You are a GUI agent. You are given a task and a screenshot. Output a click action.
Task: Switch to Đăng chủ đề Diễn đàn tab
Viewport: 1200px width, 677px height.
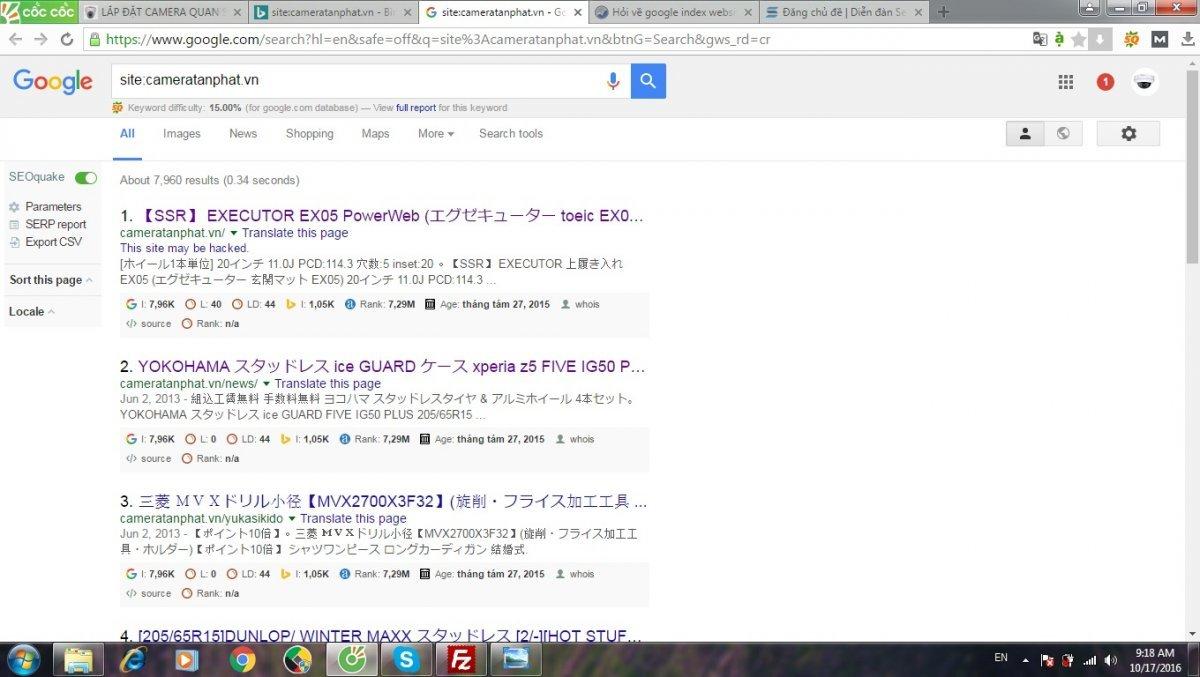[842, 12]
